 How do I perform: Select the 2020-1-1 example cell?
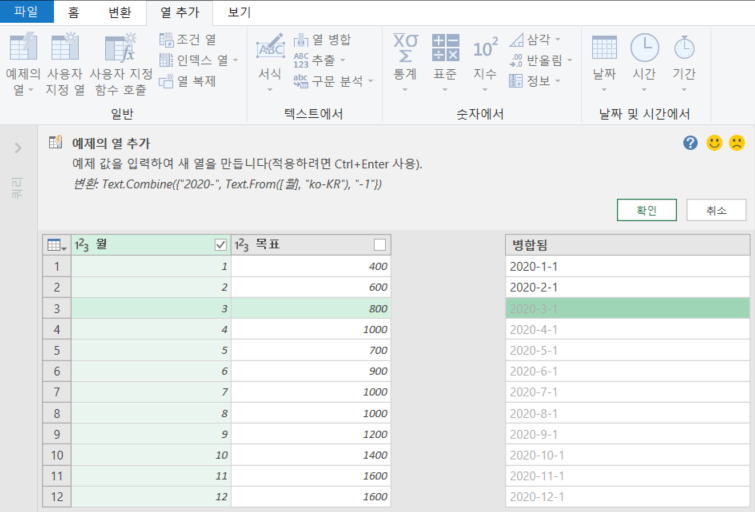click(627, 266)
